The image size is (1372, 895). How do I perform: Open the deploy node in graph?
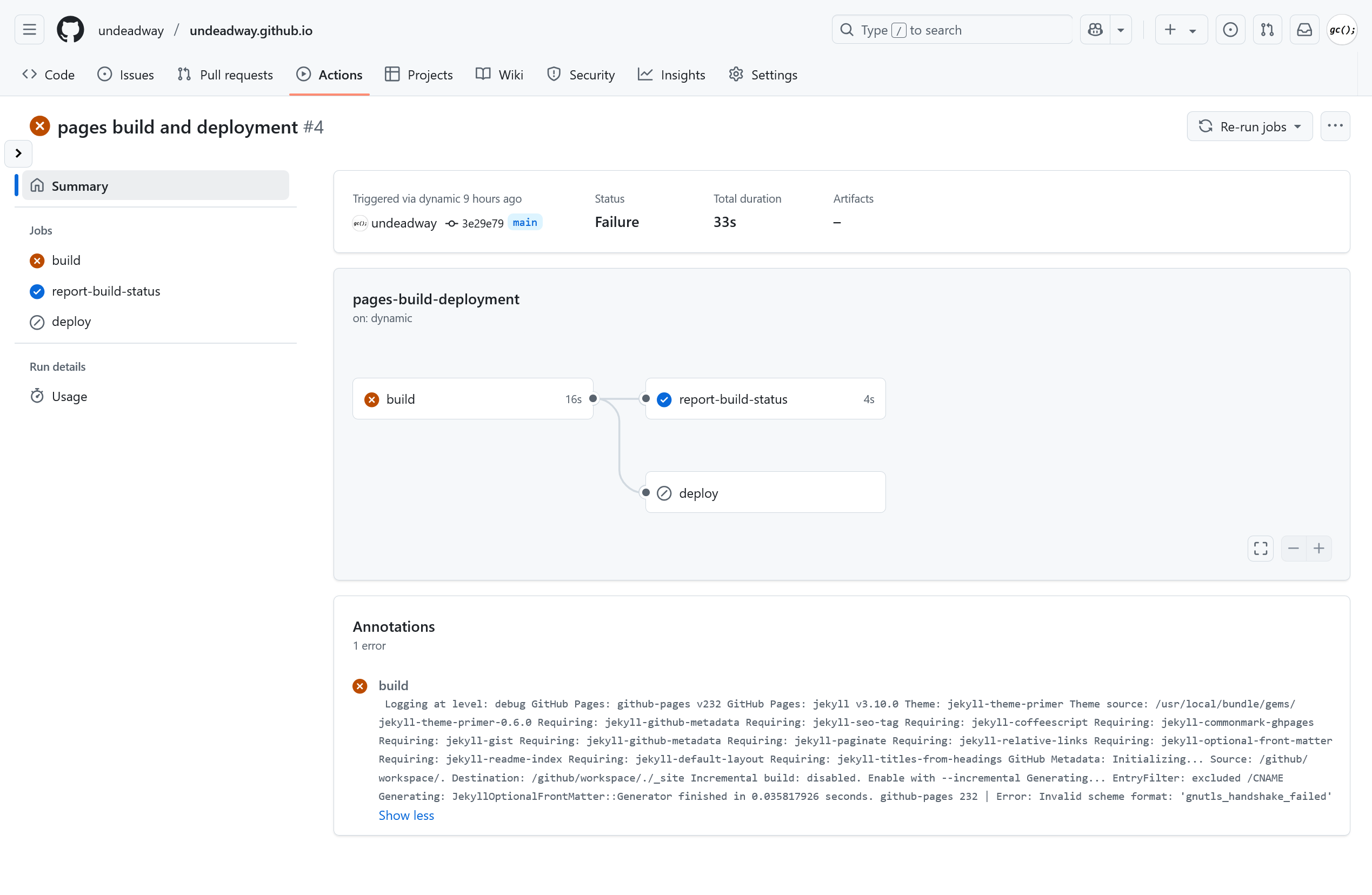(765, 493)
